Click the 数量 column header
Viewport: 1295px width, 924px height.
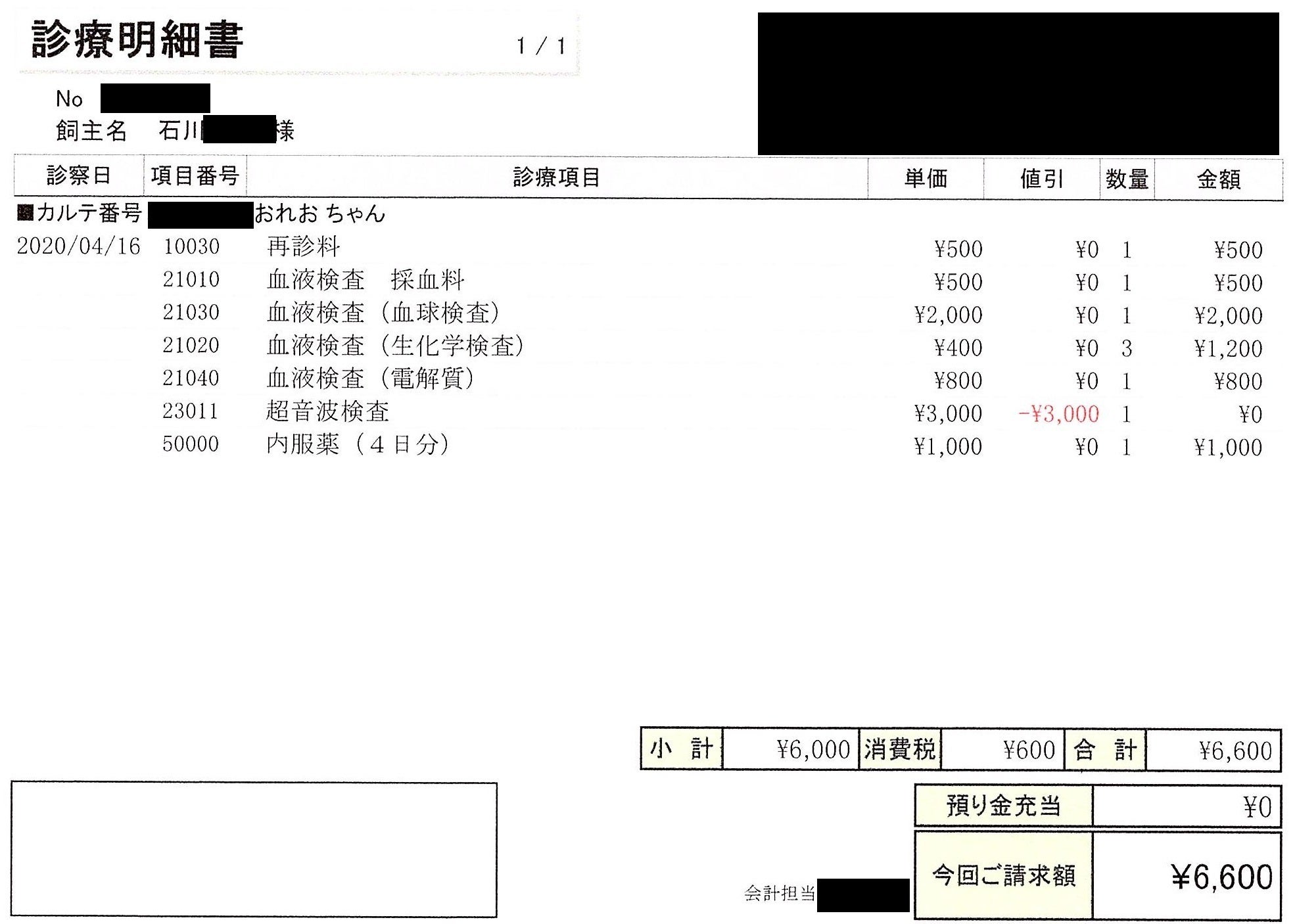(x=1127, y=179)
